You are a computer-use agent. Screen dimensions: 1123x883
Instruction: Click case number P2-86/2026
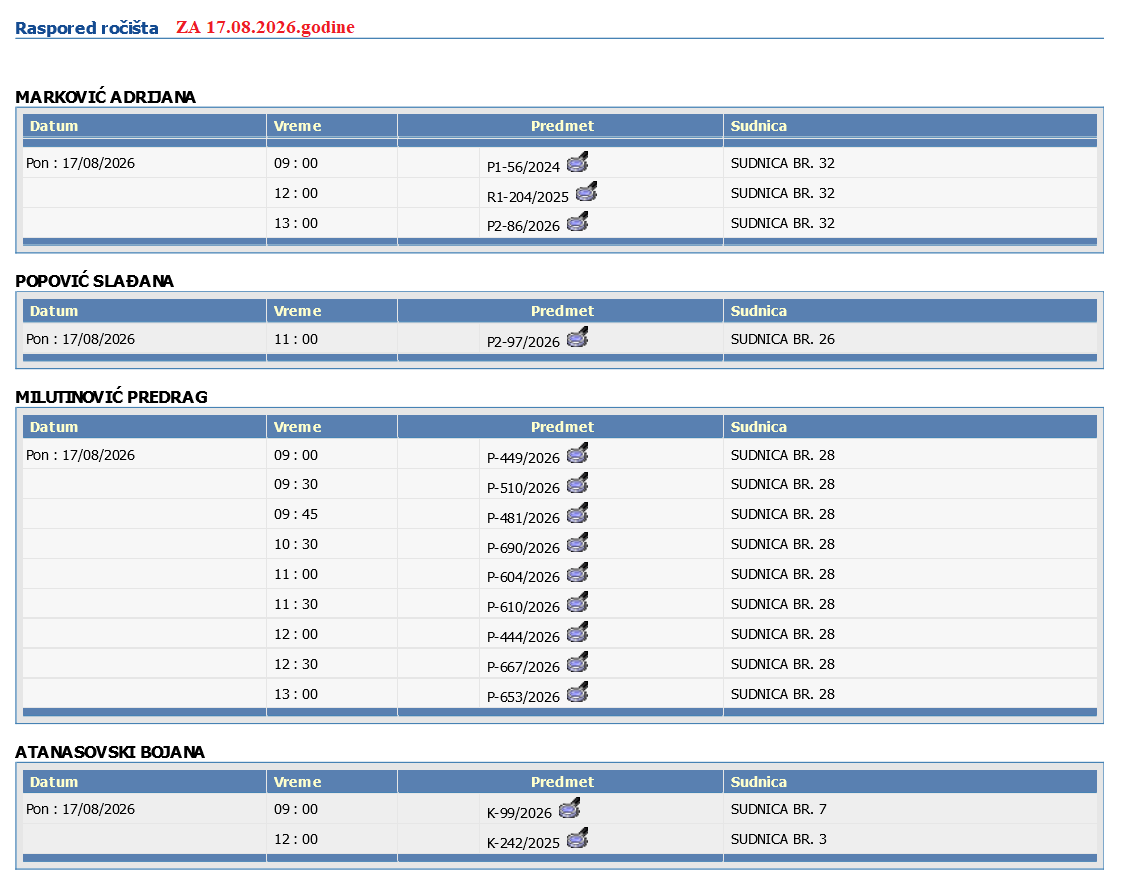tap(523, 226)
